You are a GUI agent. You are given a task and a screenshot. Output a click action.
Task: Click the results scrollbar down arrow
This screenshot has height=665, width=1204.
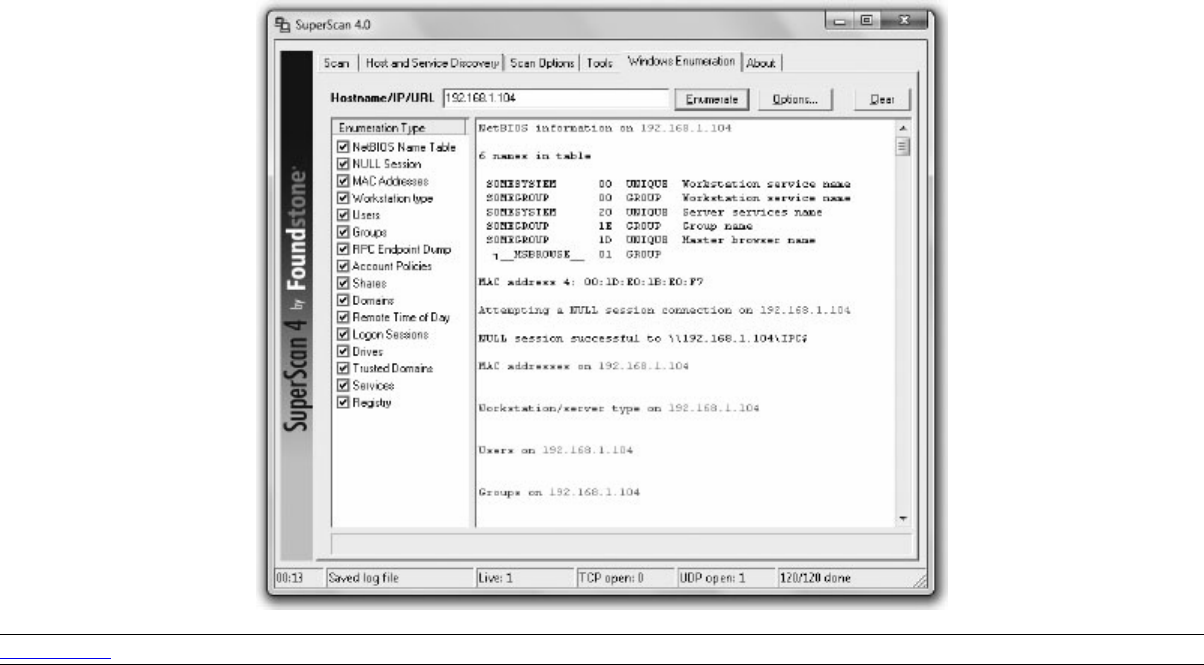(x=903, y=520)
